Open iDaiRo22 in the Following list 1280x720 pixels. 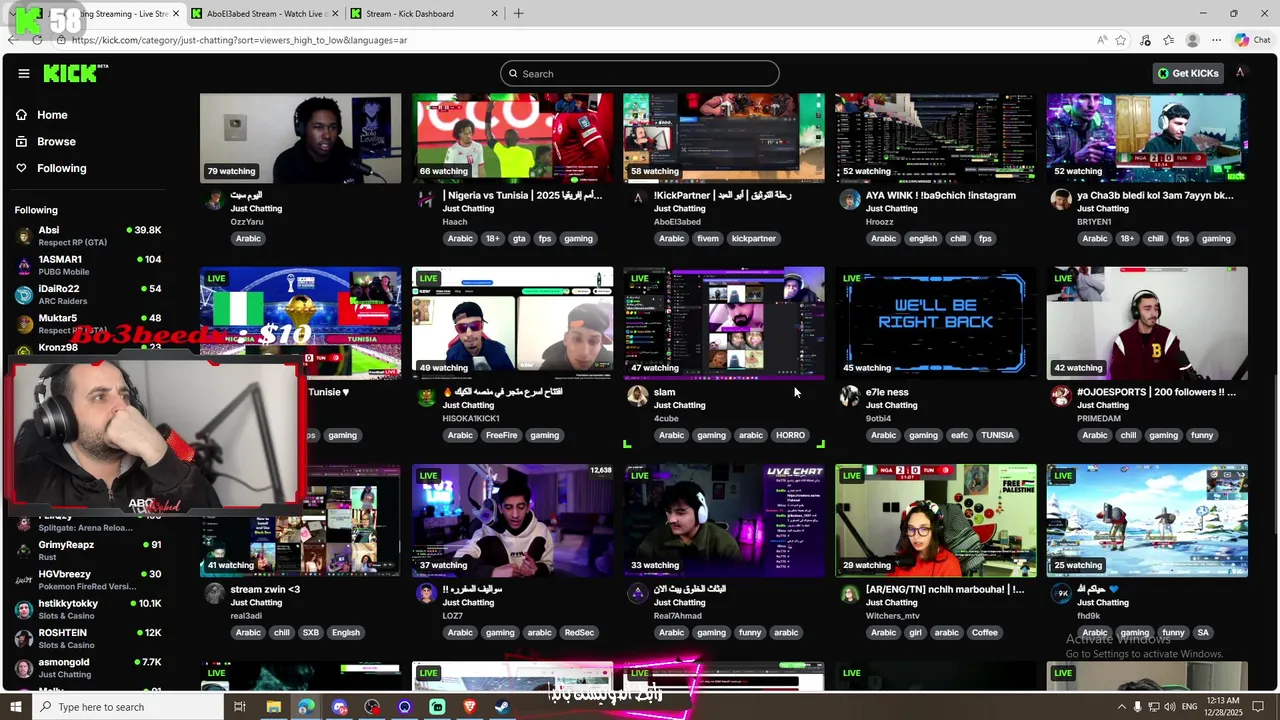tap(88, 295)
